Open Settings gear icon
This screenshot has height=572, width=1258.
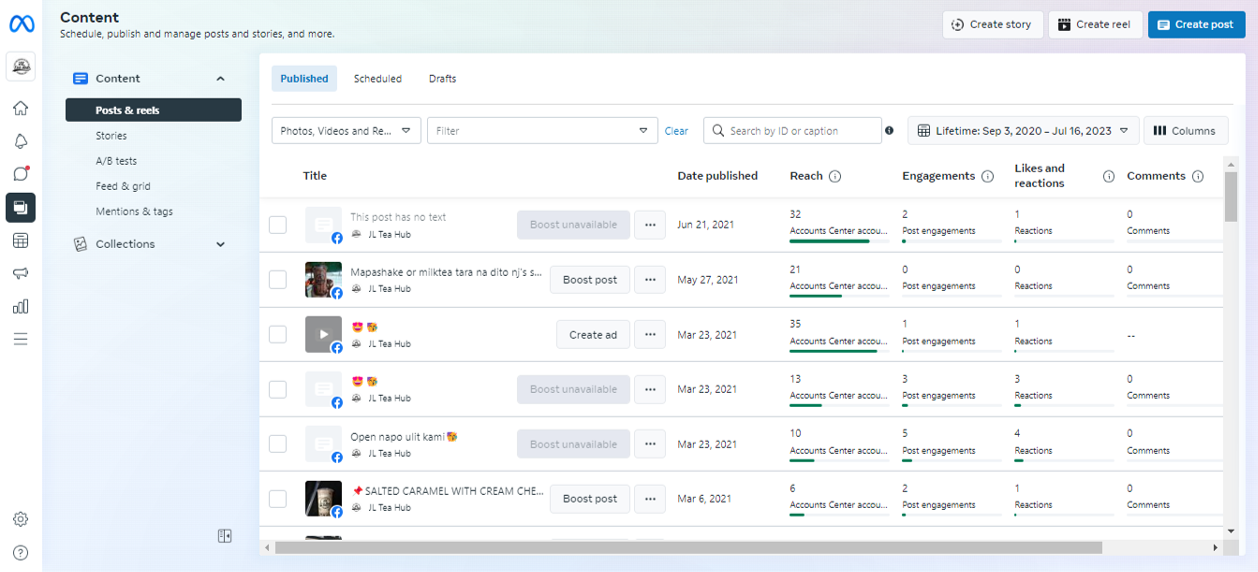coord(21,519)
